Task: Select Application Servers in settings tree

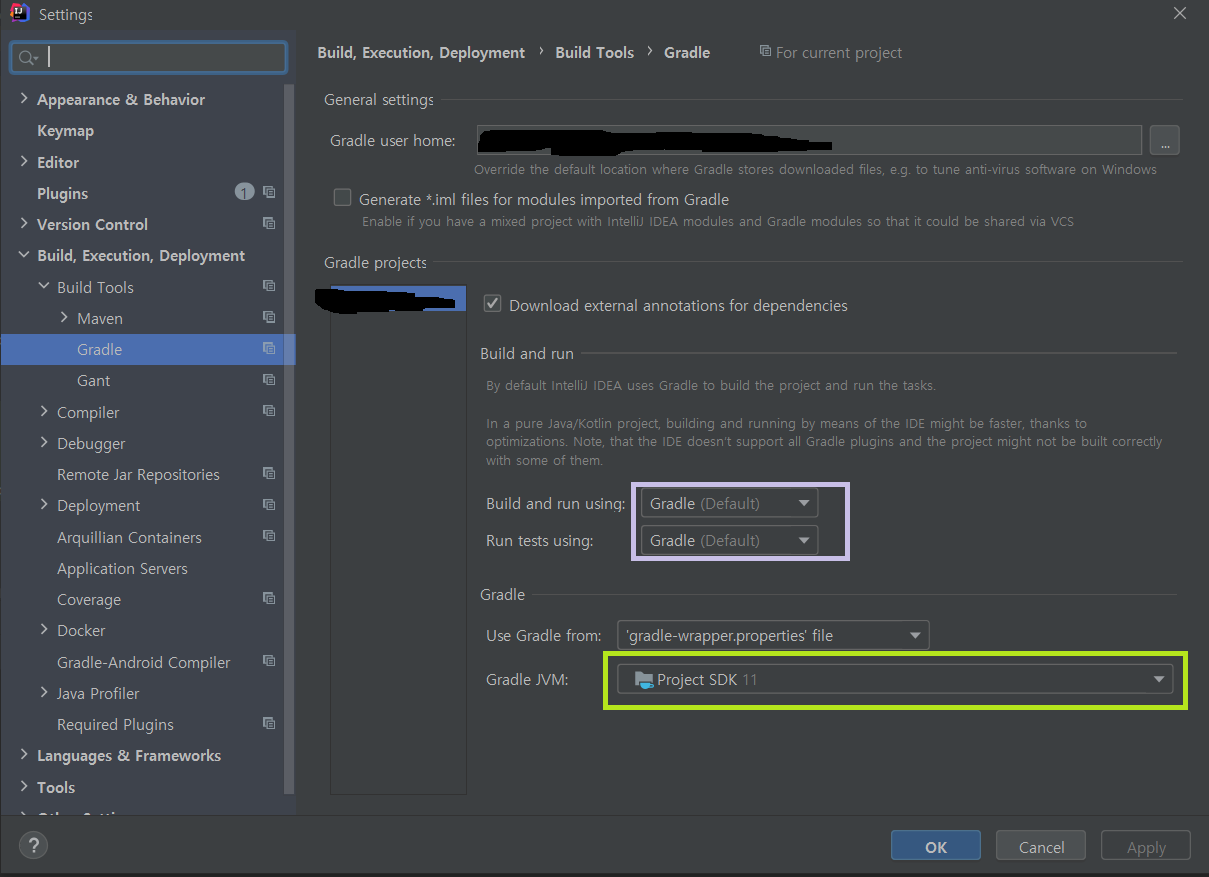Action: click(122, 568)
